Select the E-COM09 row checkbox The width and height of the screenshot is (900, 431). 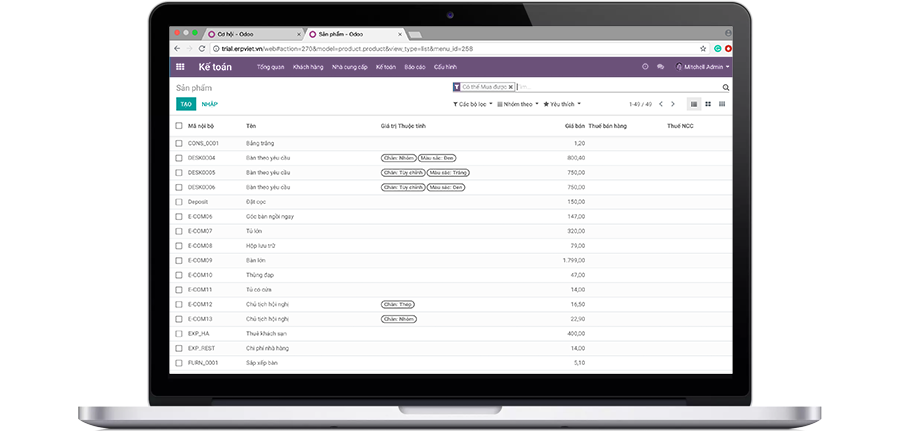pyautogui.click(x=179, y=260)
